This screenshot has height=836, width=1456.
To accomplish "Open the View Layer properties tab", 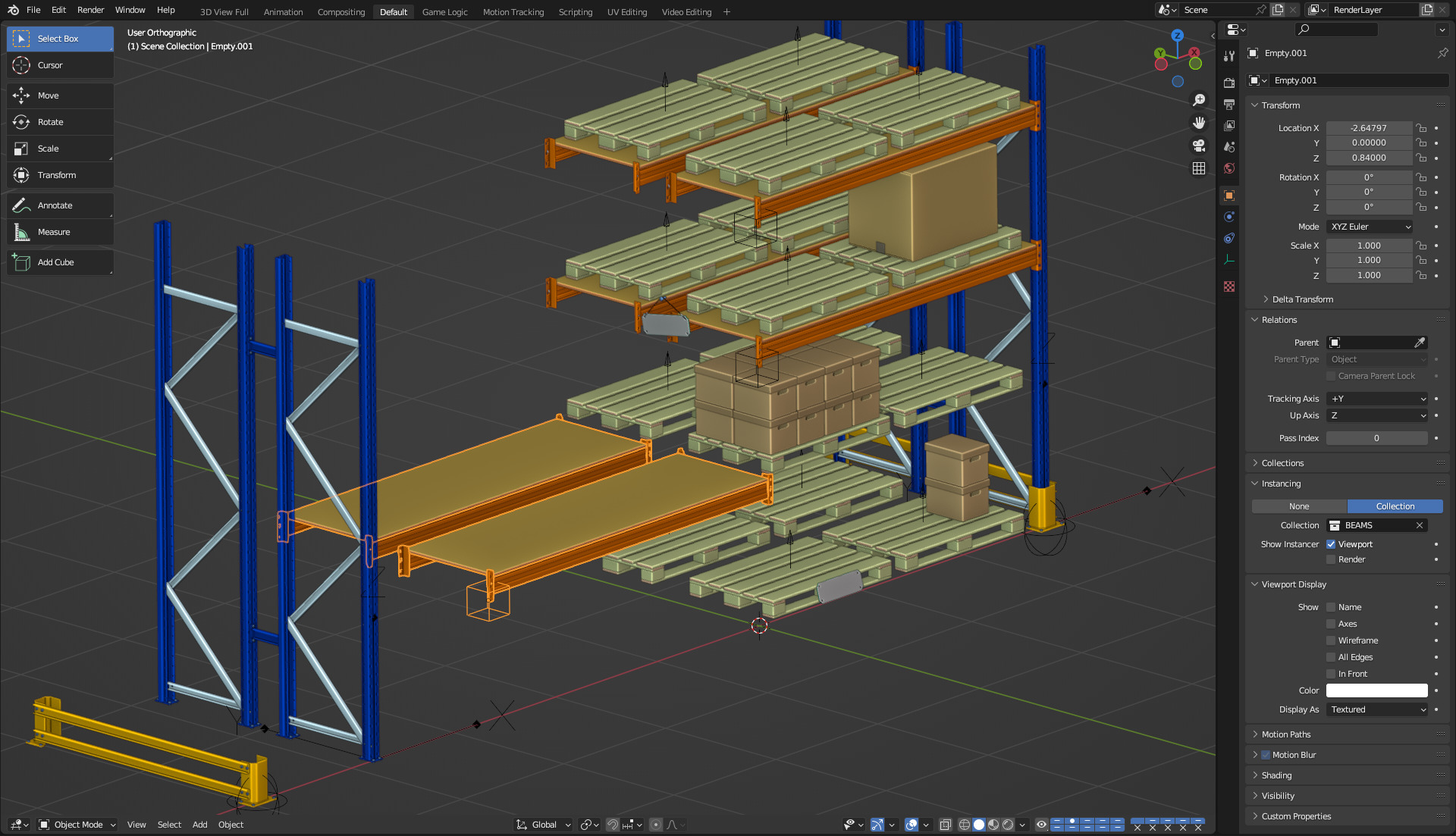I will pos(1229,125).
